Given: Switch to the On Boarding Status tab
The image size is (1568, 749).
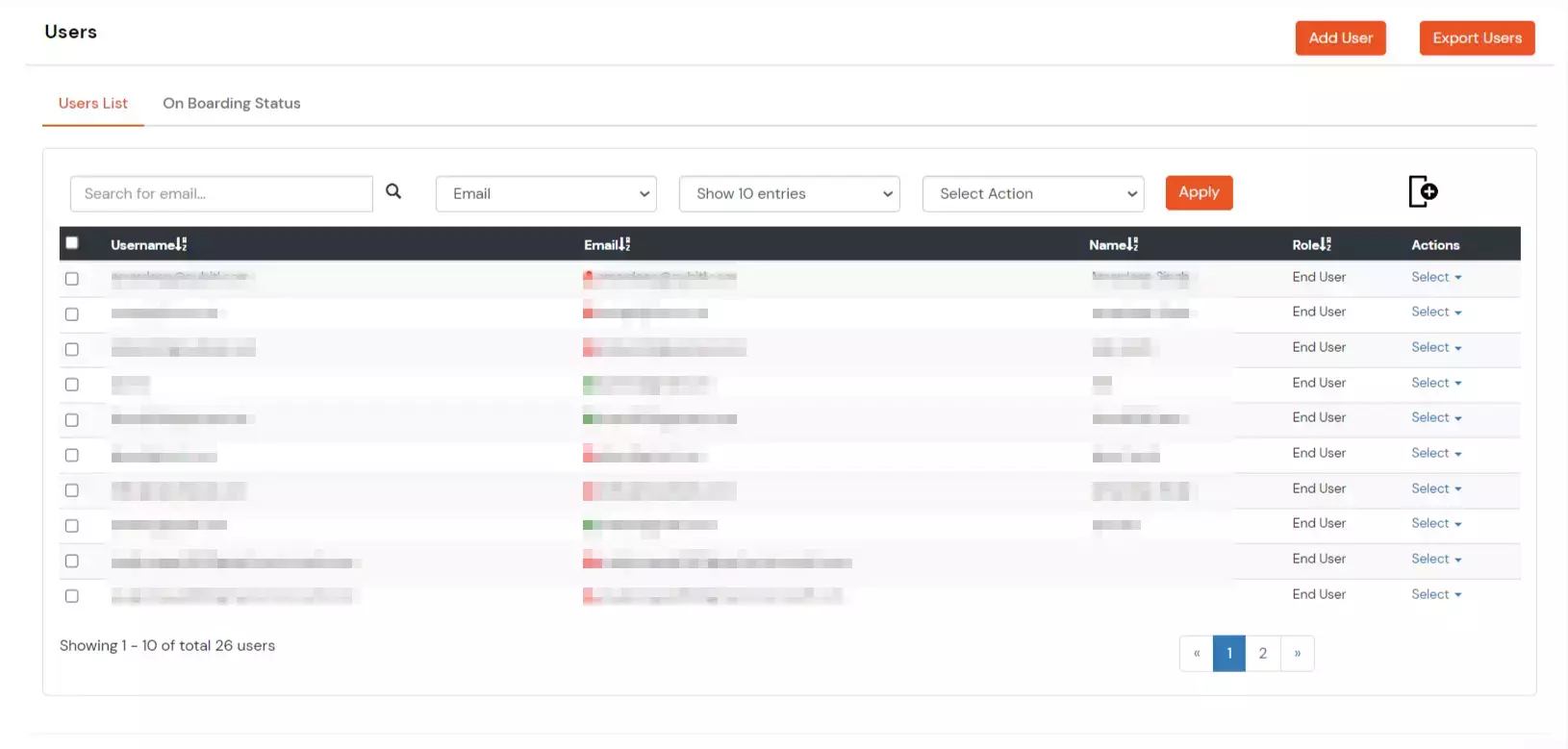Looking at the screenshot, I should click(232, 103).
